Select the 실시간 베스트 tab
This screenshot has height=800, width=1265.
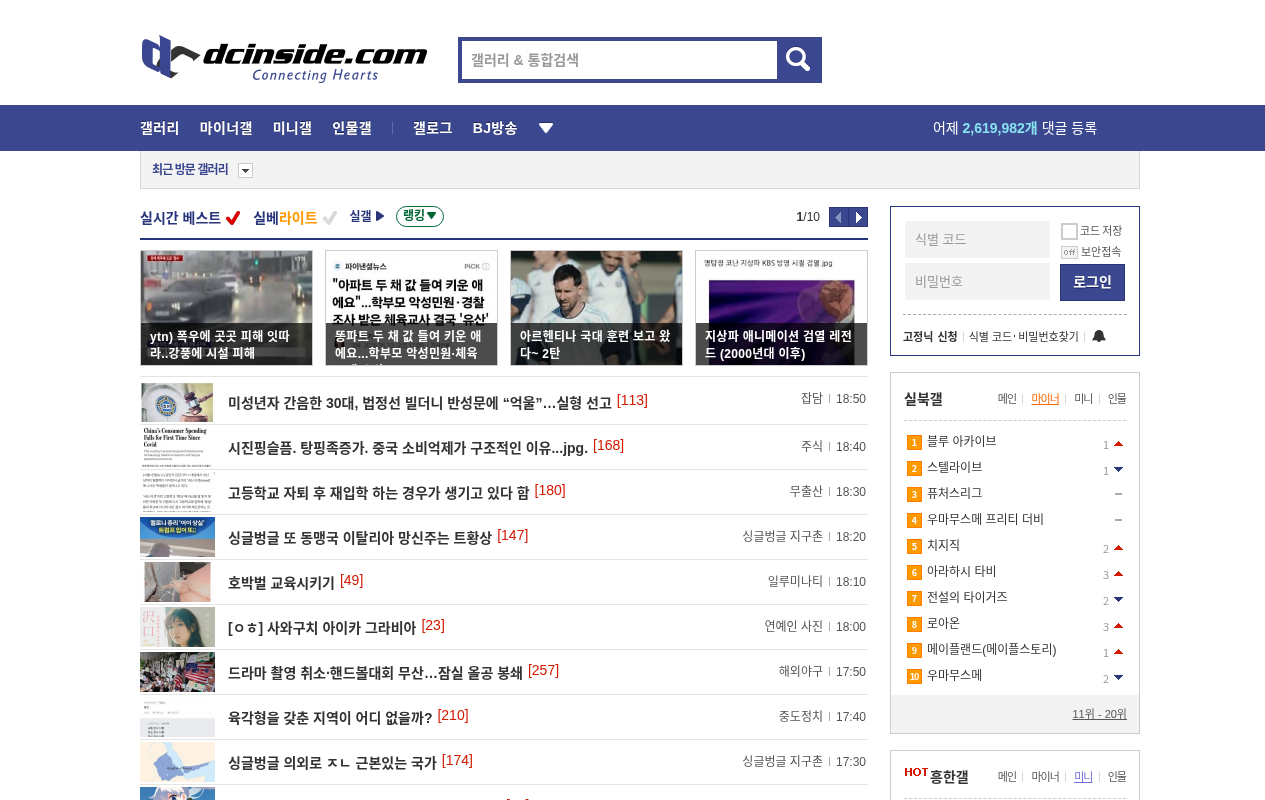click(x=180, y=218)
